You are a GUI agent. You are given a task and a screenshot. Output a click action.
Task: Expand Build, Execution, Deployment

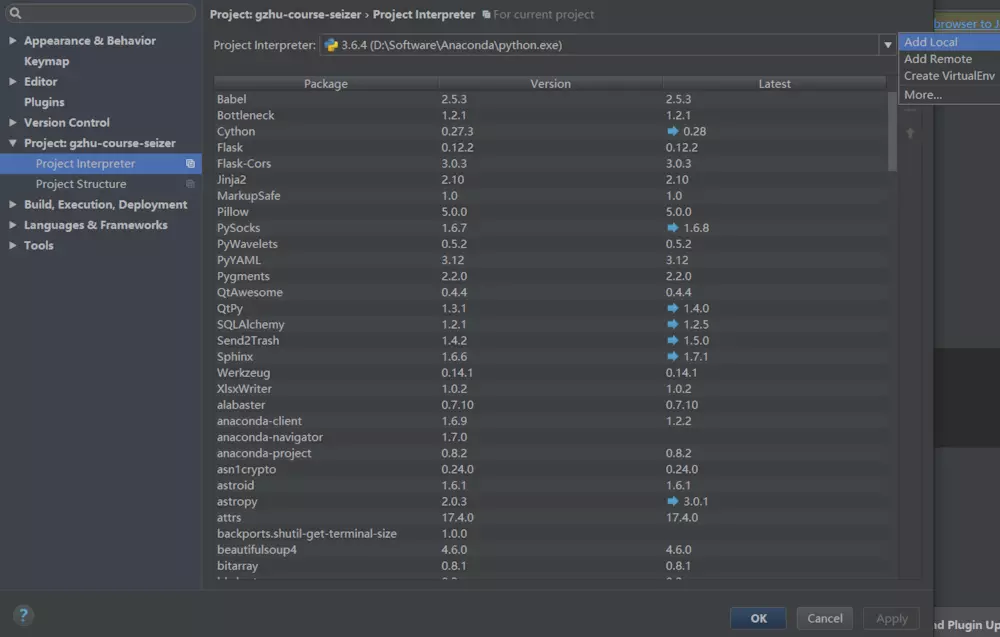click(x=12, y=205)
